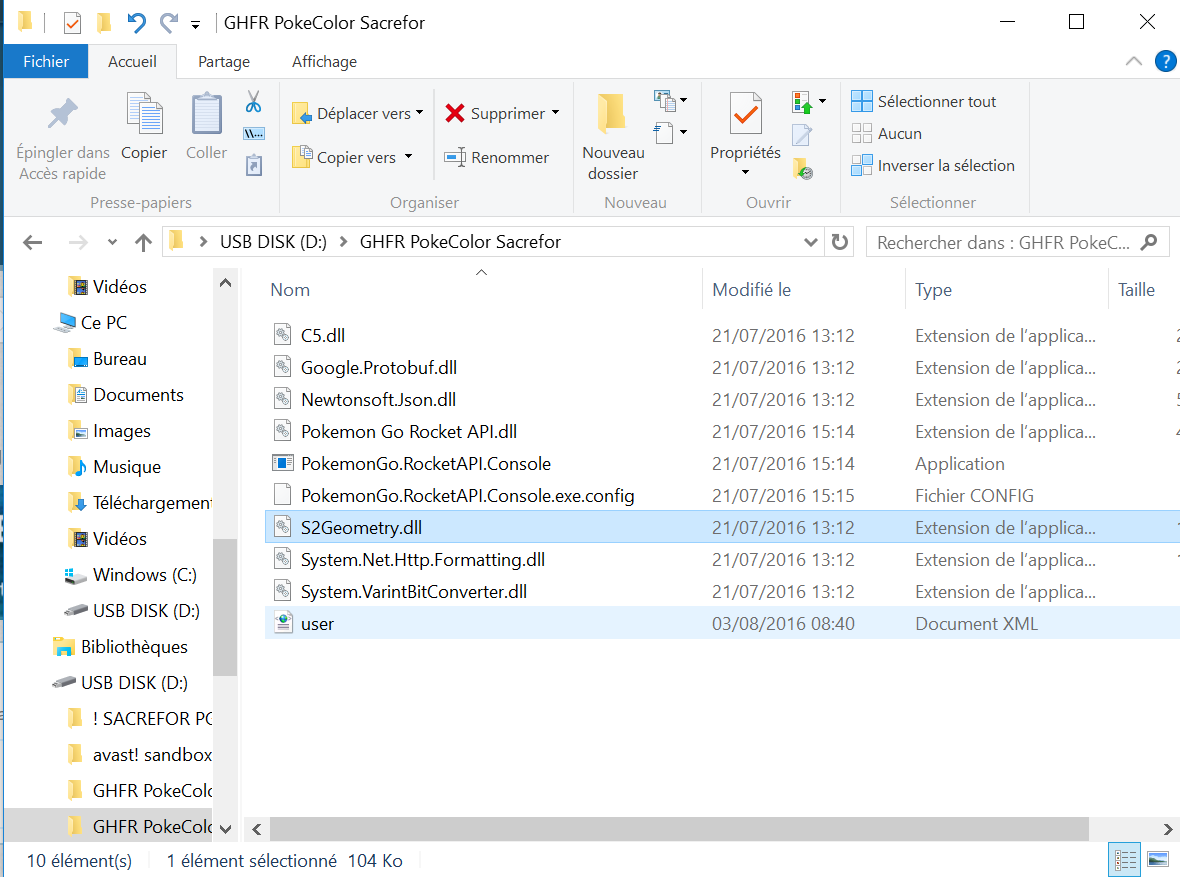Click the quick access Properties checkmark icon
The height and width of the screenshot is (877, 1180).
pos(72,23)
